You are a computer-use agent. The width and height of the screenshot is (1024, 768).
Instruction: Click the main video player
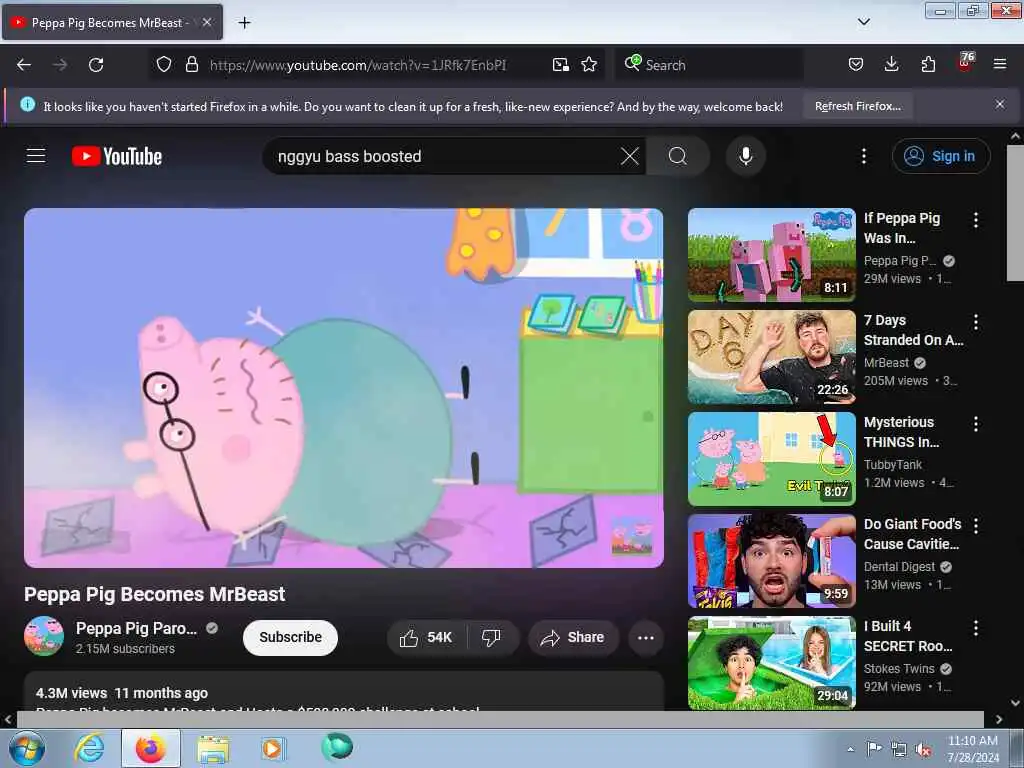point(344,388)
